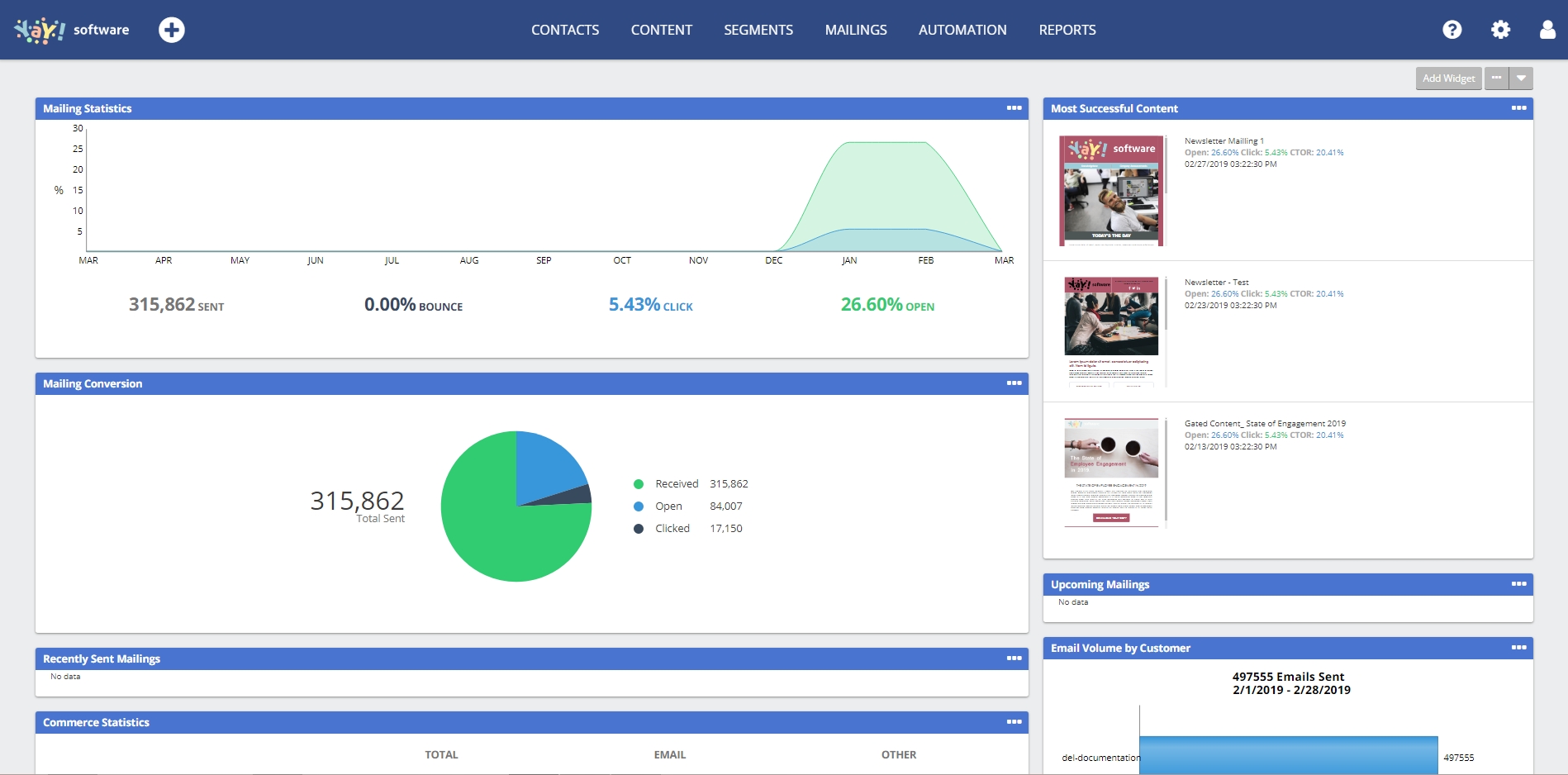The height and width of the screenshot is (775, 1568).
Task: Open the CONTENT menu
Action: tap(662, 30)
